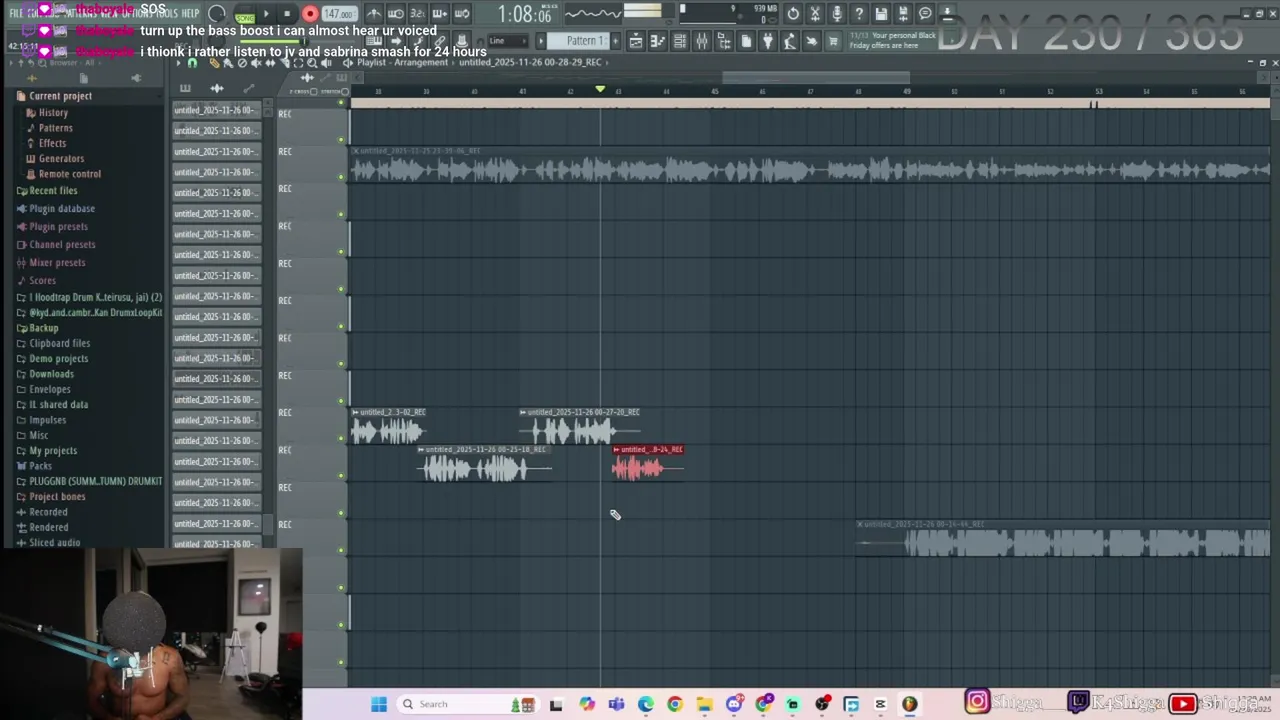Image resolution: width=1280 pixels, height=720 pixels.
Task: Open the Line snap dropdown
Action: (508, 41)
